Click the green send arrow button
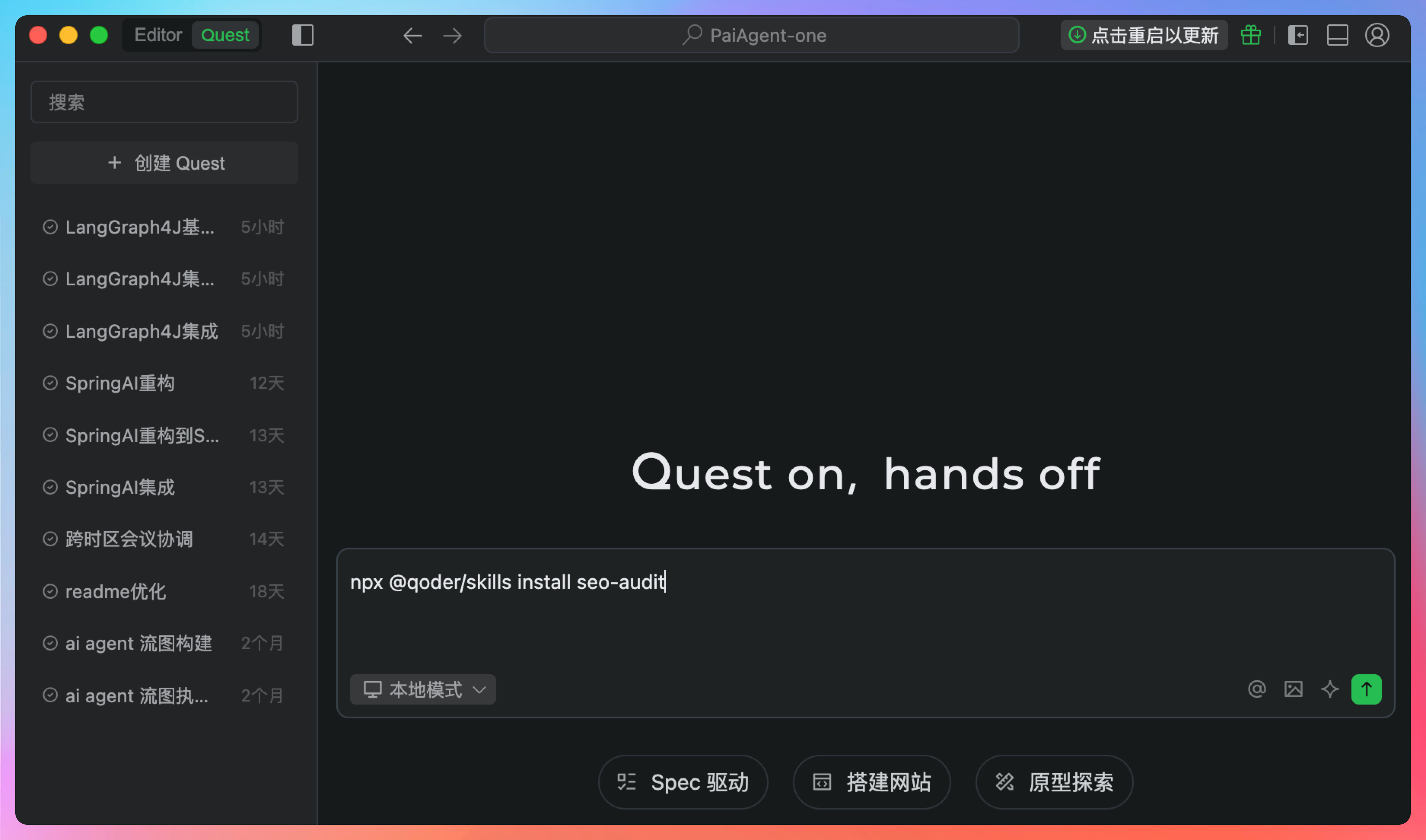The width and height of the screenshot is (1426, 840). point(1366,689)
